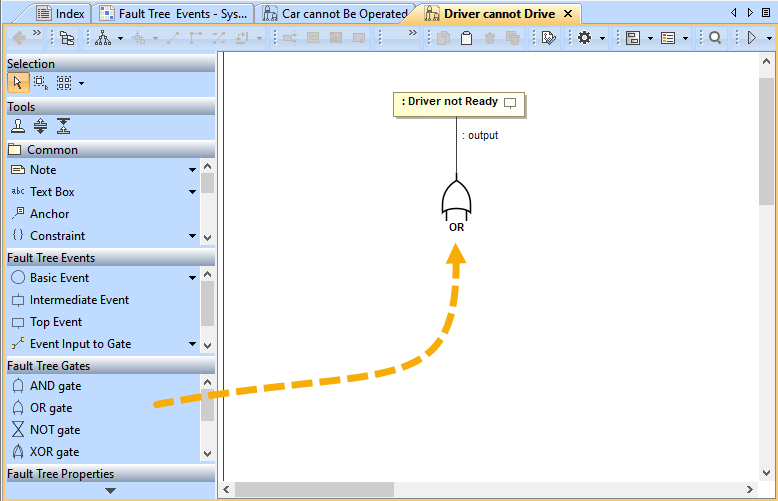Collapse the Selection palette group header
The height and width of the screenshot is (501, 778).
(110, 63)
